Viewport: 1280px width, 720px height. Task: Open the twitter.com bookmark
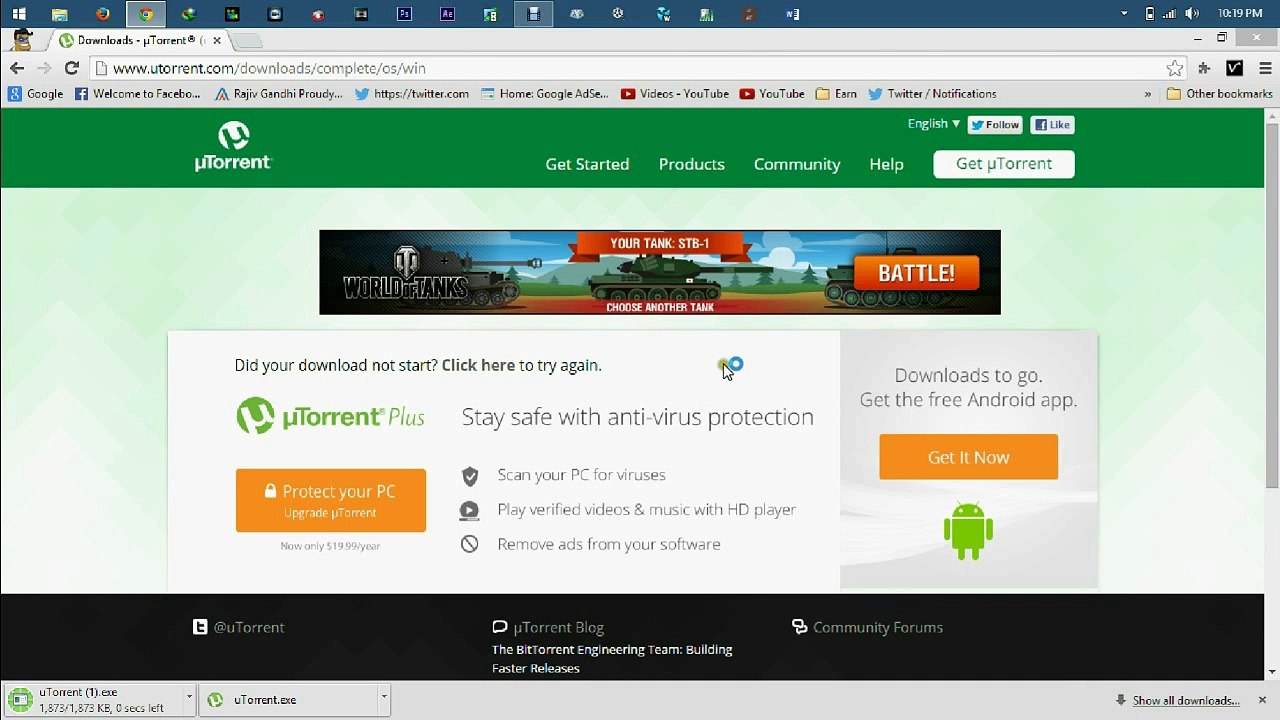(412, 94)
